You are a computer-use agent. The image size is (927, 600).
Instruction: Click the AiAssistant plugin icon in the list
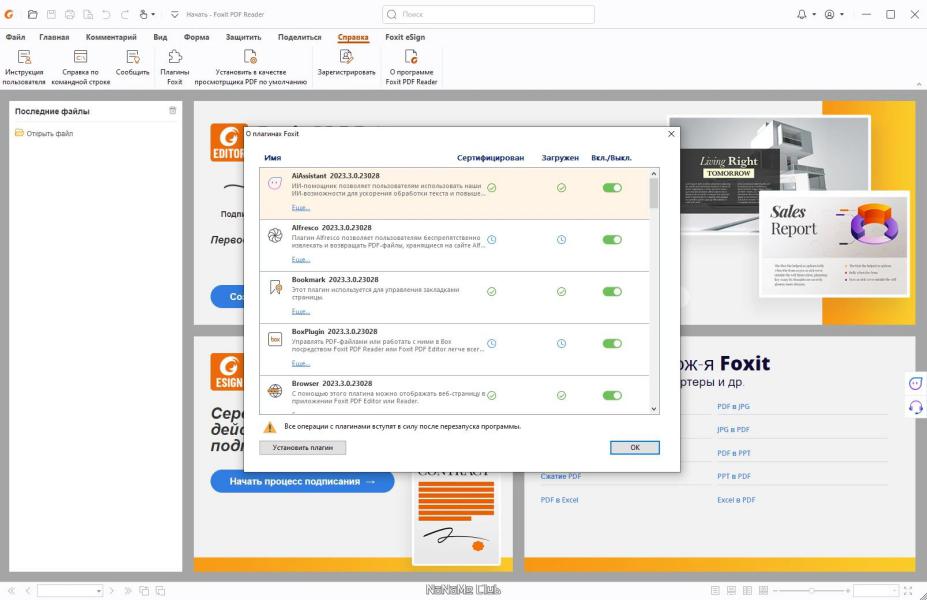[274, 184]
